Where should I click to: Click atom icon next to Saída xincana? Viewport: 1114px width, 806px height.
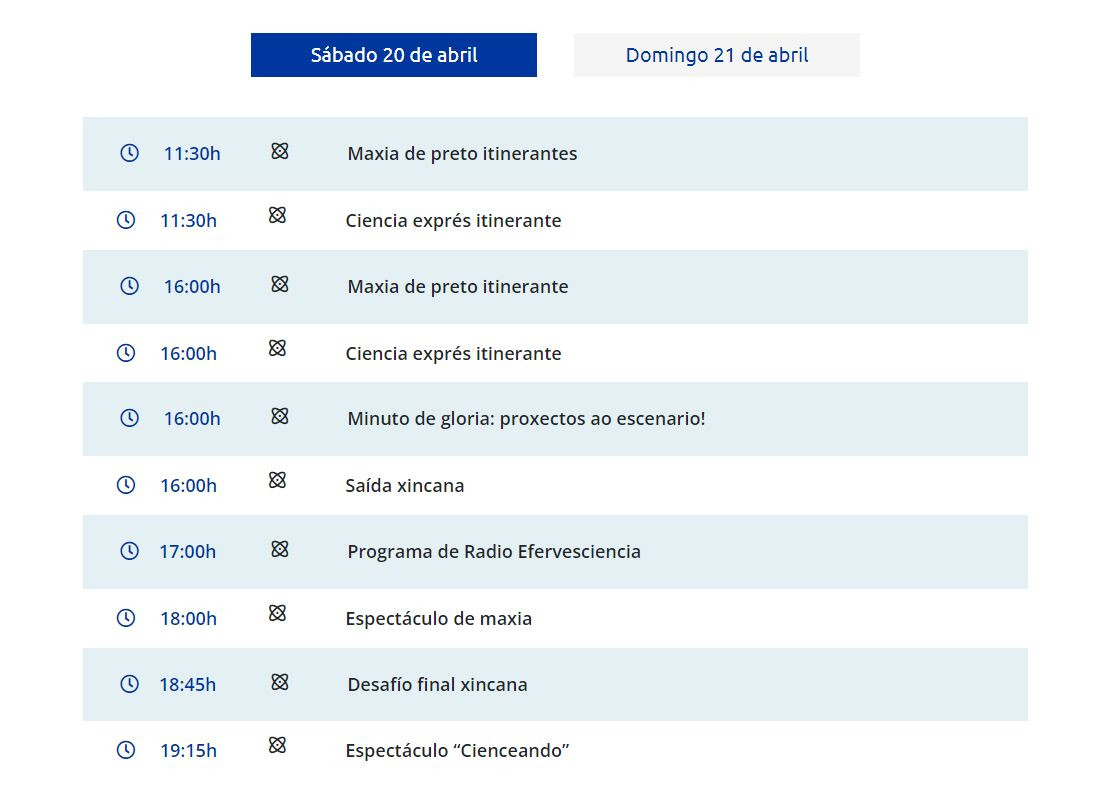277,481
